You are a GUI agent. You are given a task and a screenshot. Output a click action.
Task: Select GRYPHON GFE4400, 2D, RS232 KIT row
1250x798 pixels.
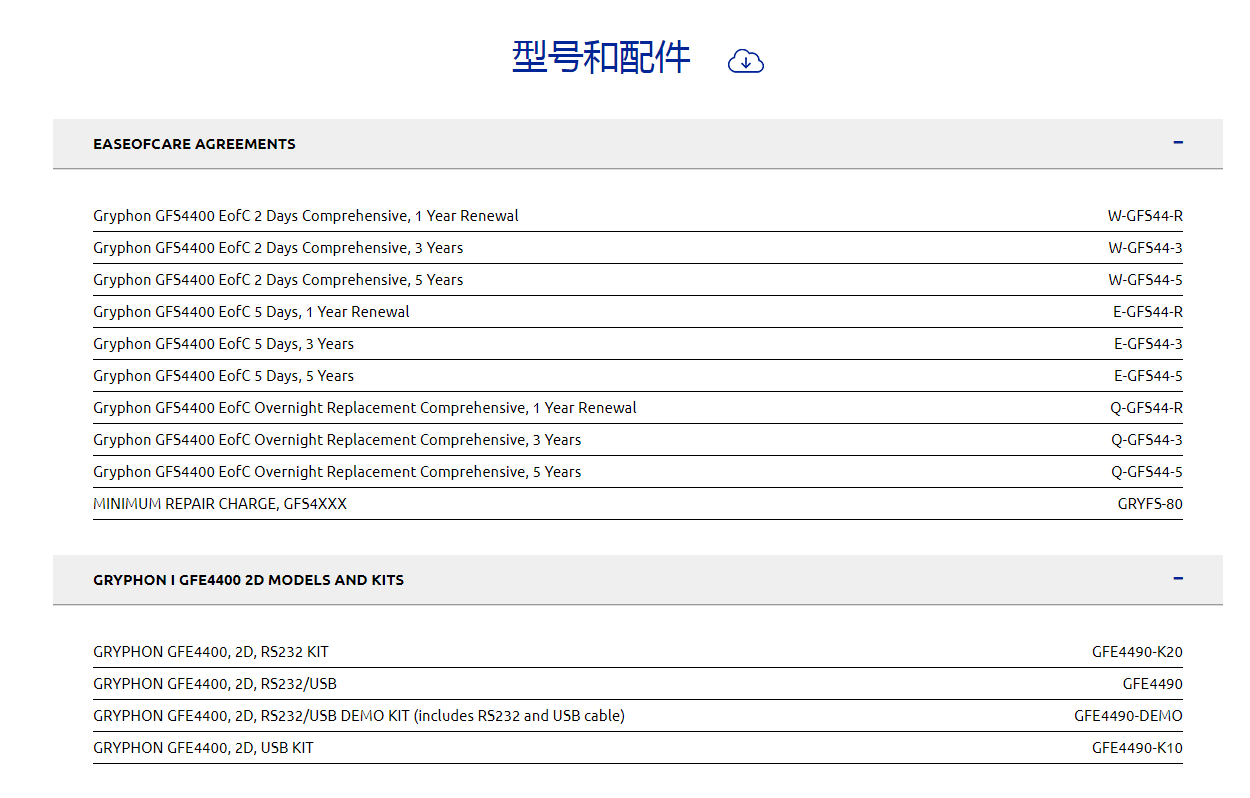[211, 652]
